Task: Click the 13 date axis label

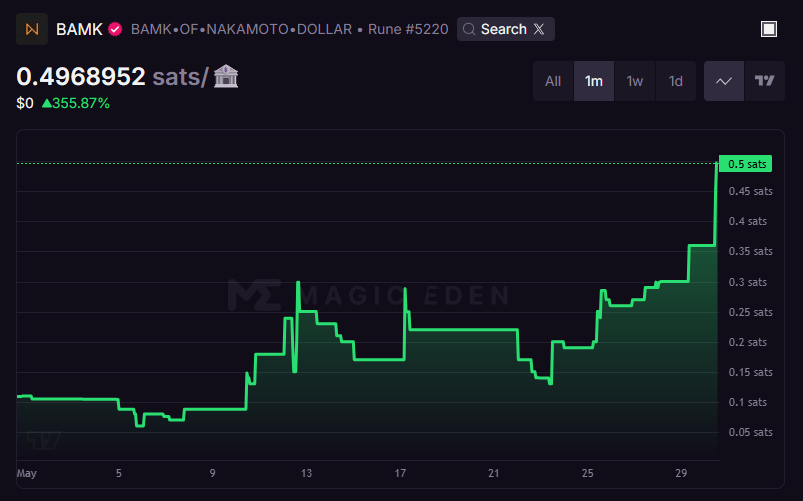Action: [306, 473]
